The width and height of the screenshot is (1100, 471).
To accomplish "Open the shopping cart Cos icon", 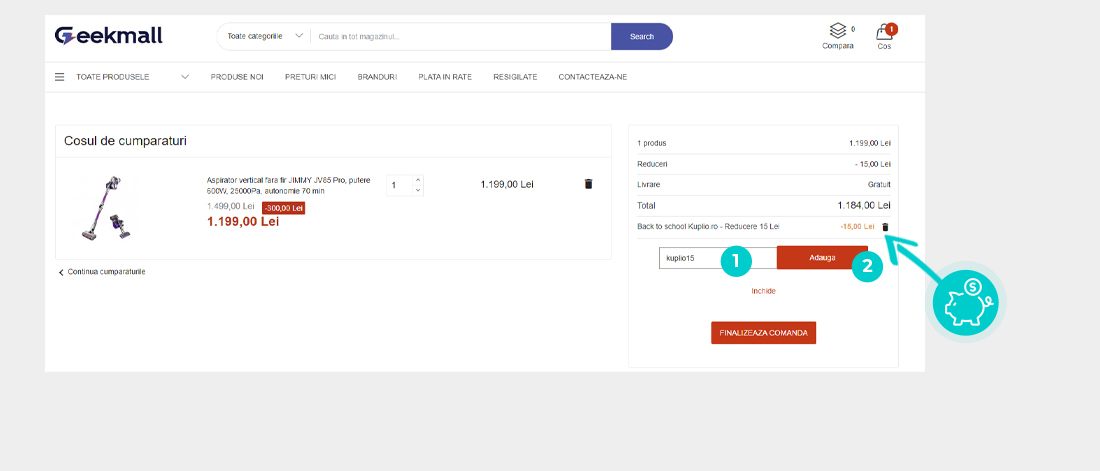I will [884, 33].
